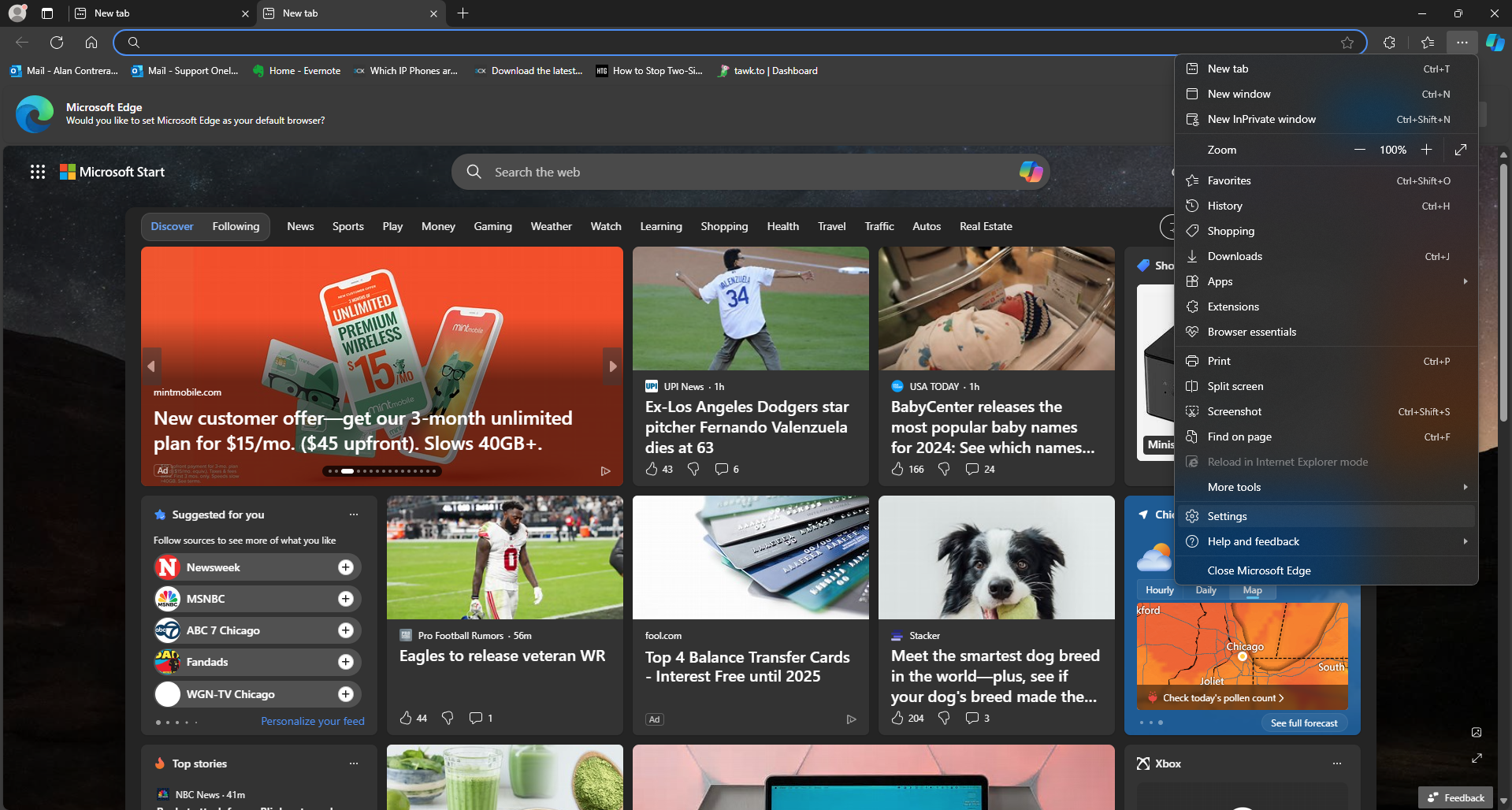Screen dimensions: 1512x810
Task: Dislike the Fernando Valenzuela article
Action: point(693,469)
